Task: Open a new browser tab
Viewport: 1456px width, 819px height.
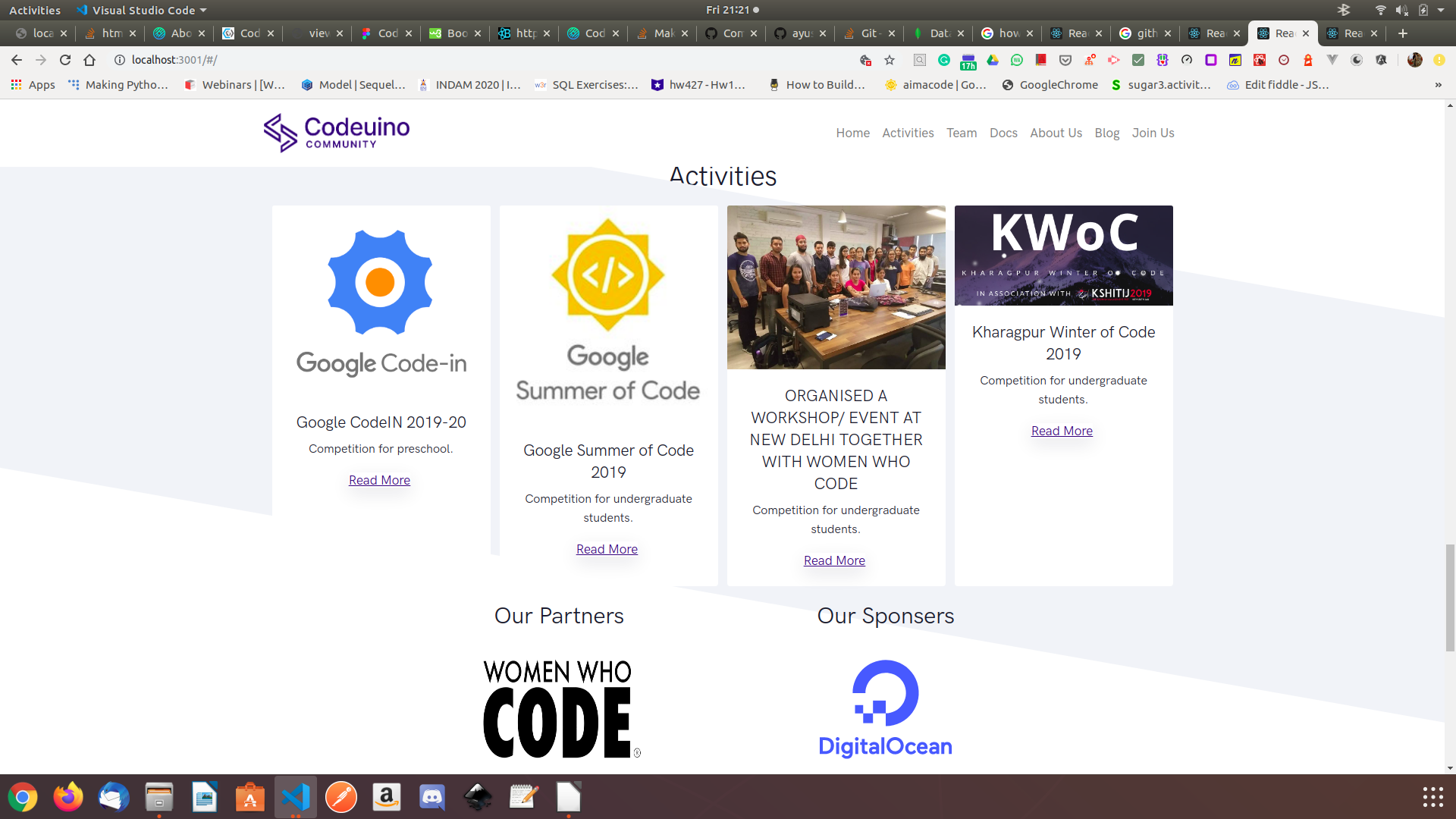Action: [1402, 33]
